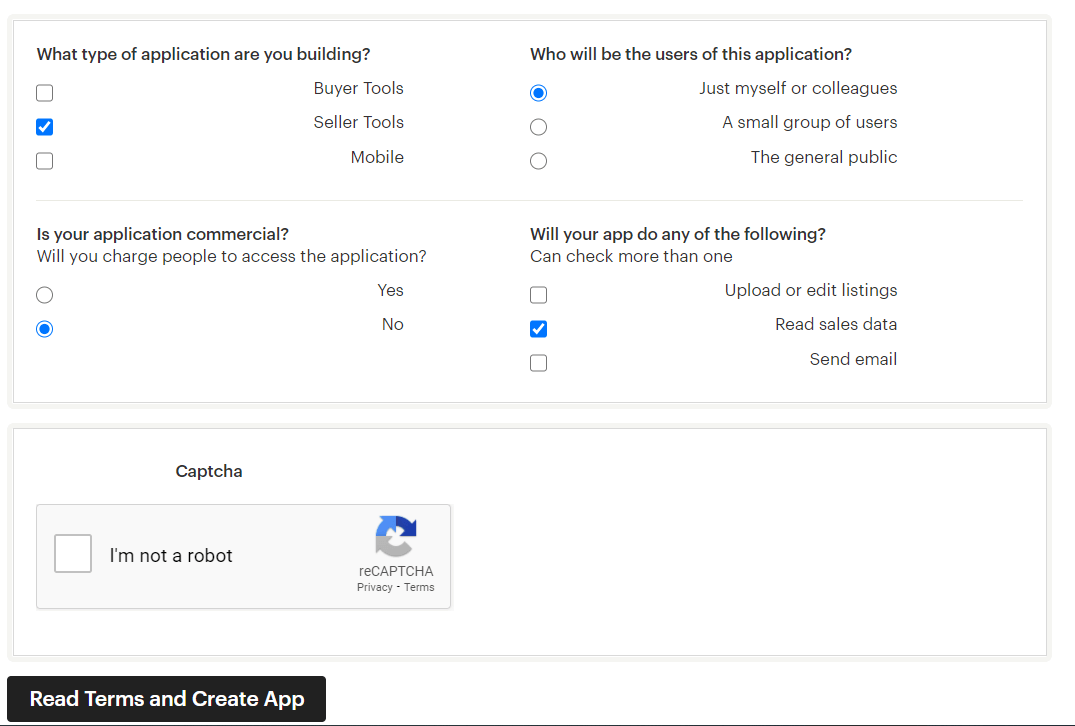Choose 'A small group of users' radio option
Viewport: 1075px width, 726px height.
(x=538, y=127)
